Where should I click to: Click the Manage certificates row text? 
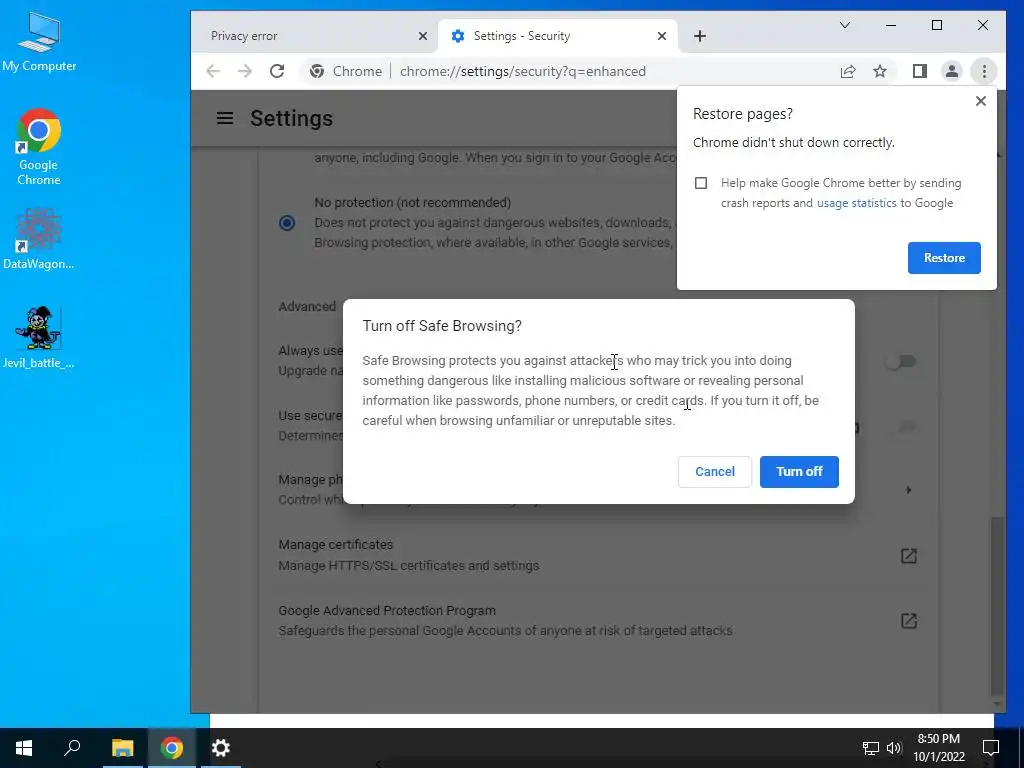408,555
